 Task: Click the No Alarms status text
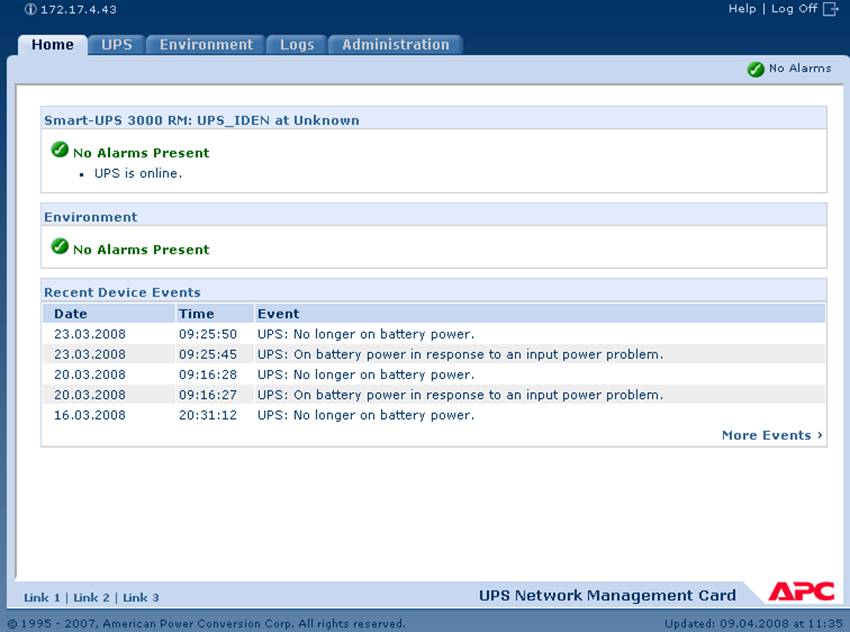800,68
